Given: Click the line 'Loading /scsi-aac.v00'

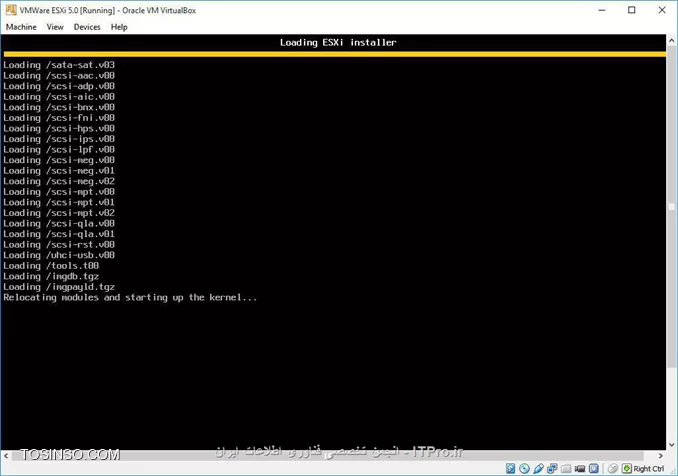Looking at the screenshot, I should [59, 76].
